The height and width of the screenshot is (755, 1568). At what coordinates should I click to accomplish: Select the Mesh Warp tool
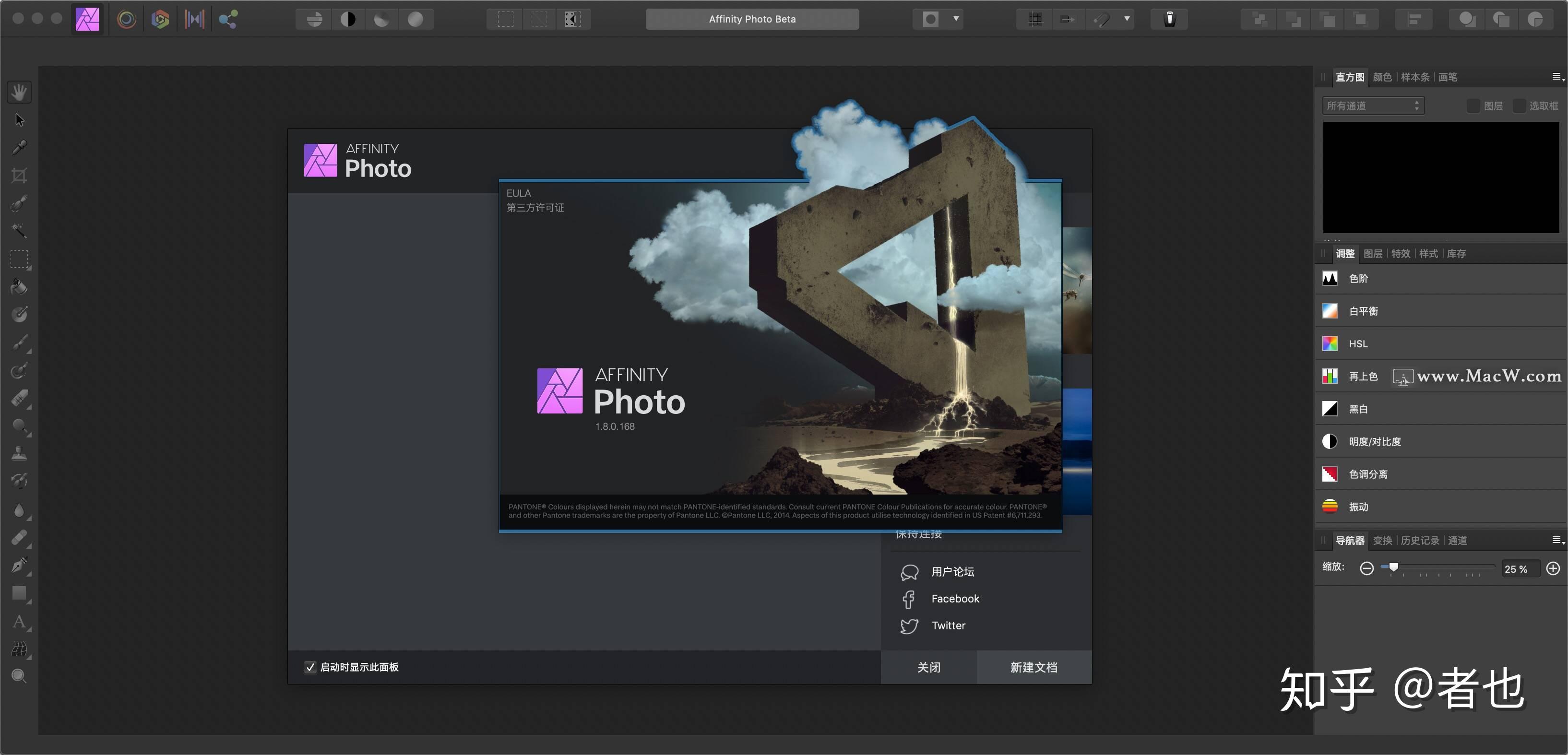pos(19,649)
